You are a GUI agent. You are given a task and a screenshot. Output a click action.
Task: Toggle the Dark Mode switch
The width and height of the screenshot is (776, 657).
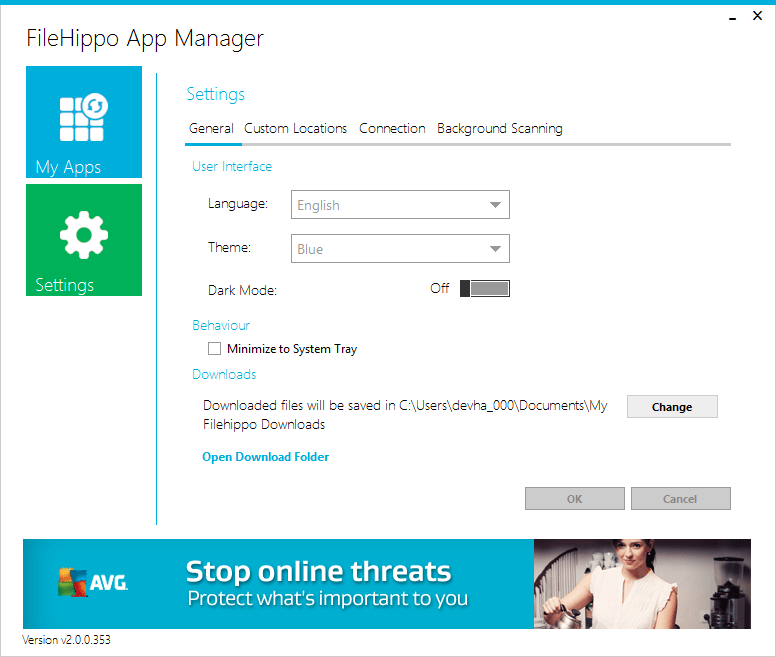click(x=485, y=288)
